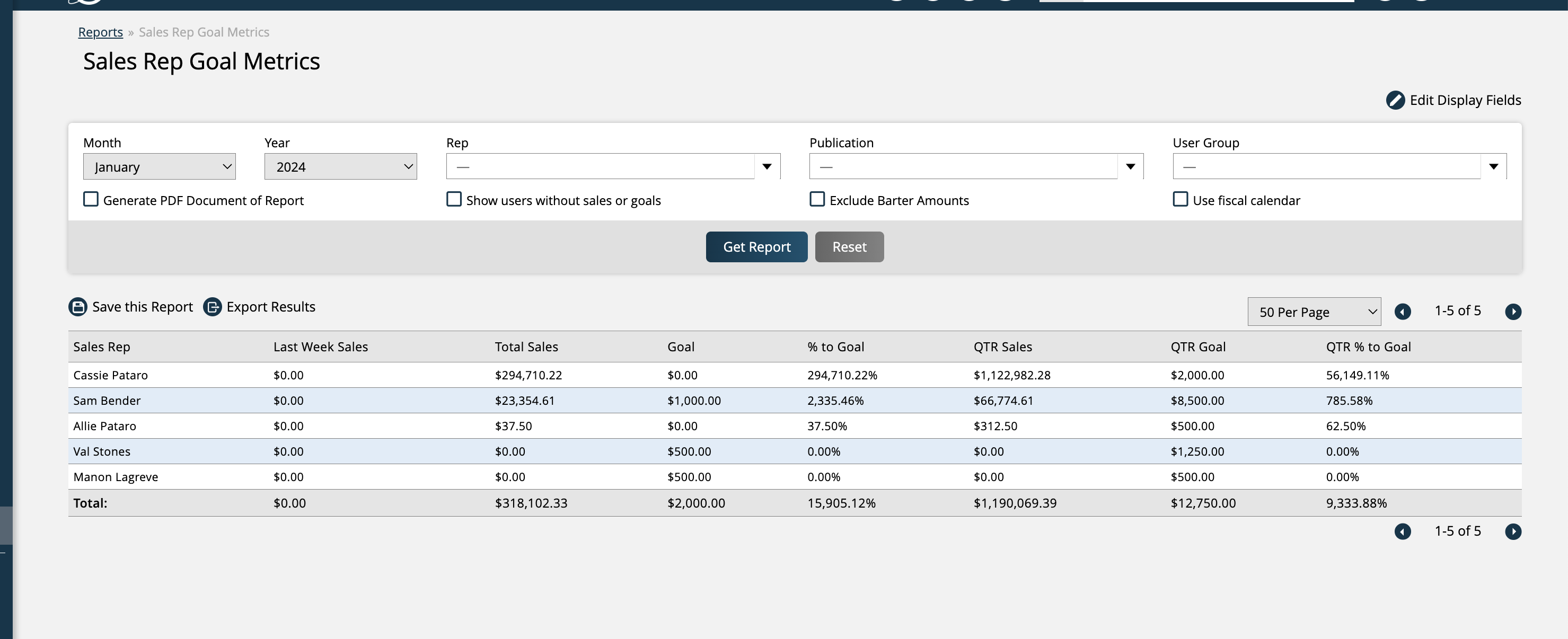Click the $312.50 QTR sales cell

(995, 427)
